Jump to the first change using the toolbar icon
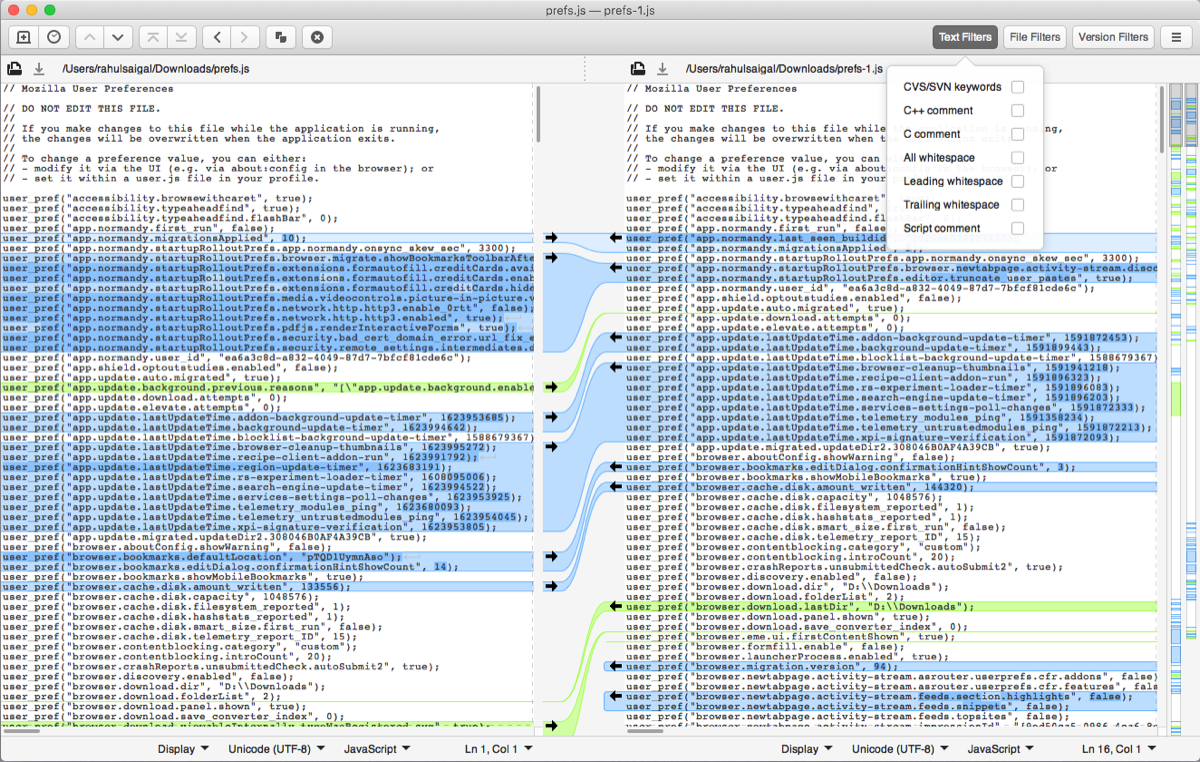The height and width of the screenshot is (762, 1200). tap(152, 37)
